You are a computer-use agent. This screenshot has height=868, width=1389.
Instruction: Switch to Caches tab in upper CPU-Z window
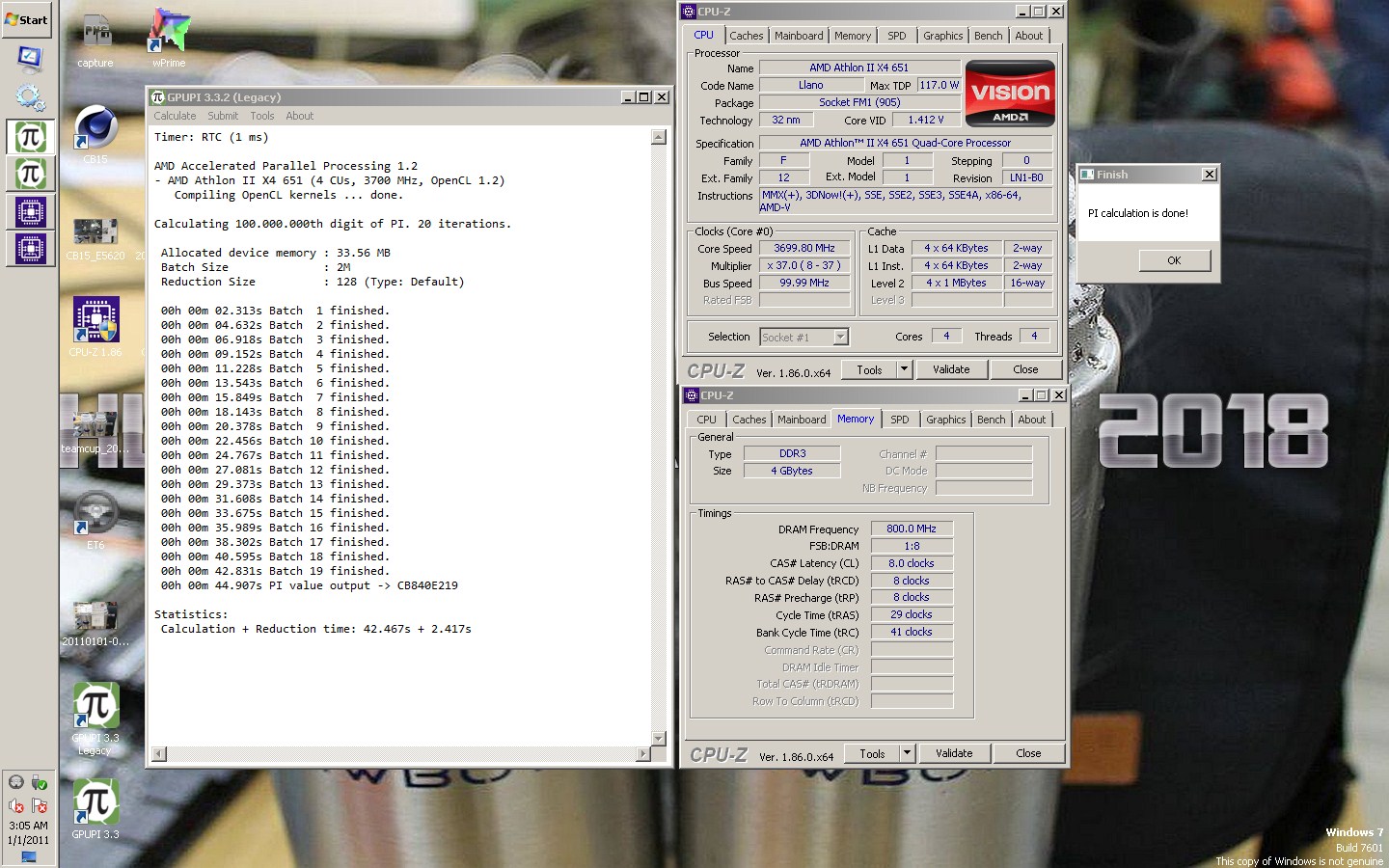pos(747,36)
